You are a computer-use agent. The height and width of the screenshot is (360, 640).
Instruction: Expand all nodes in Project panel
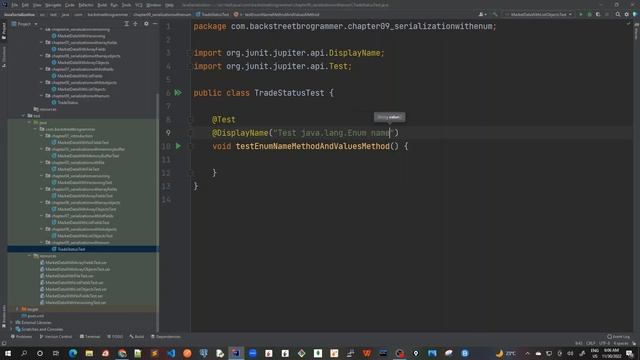[x=127, y=24]
